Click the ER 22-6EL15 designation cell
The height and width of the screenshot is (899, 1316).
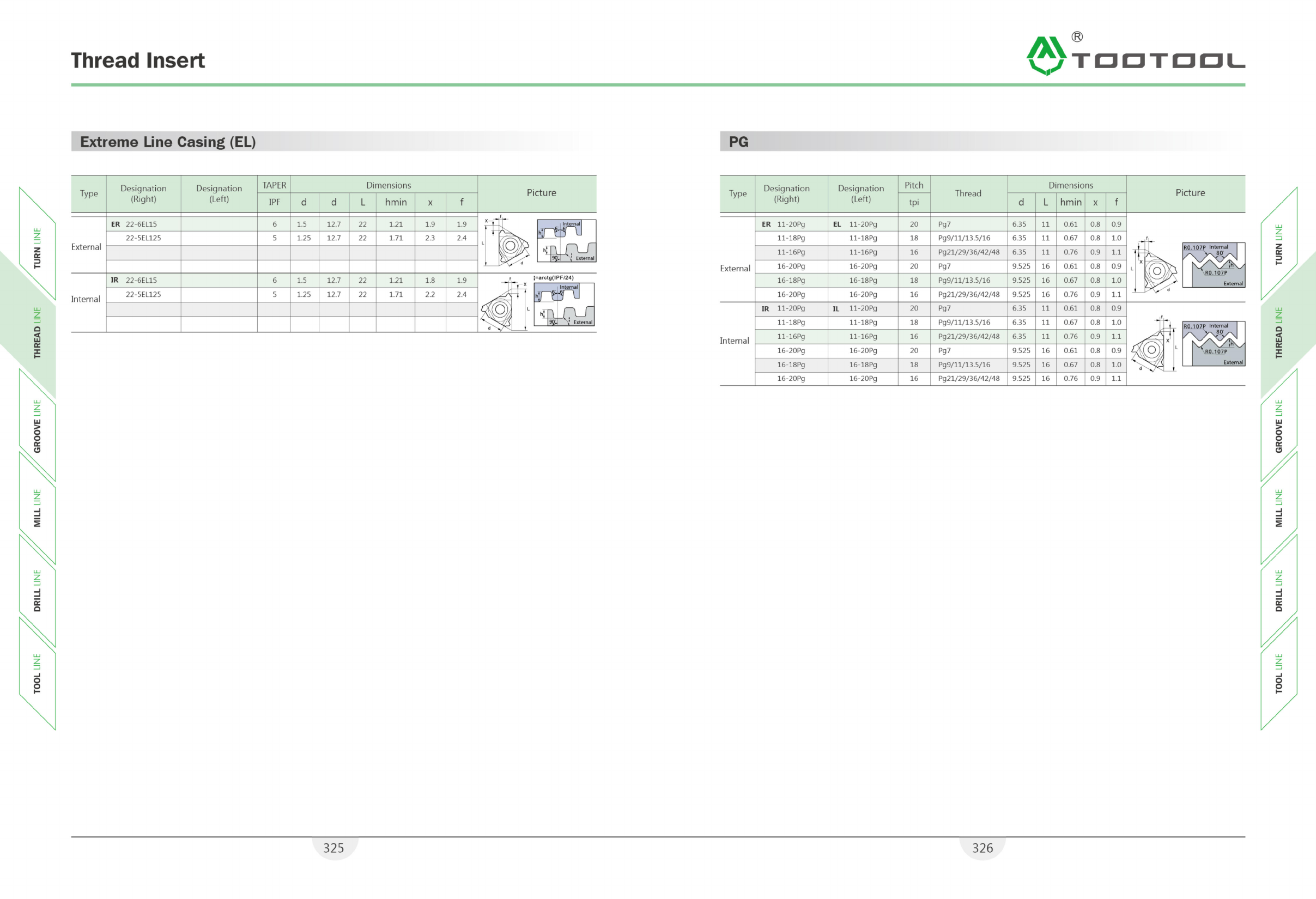(143, 224)
